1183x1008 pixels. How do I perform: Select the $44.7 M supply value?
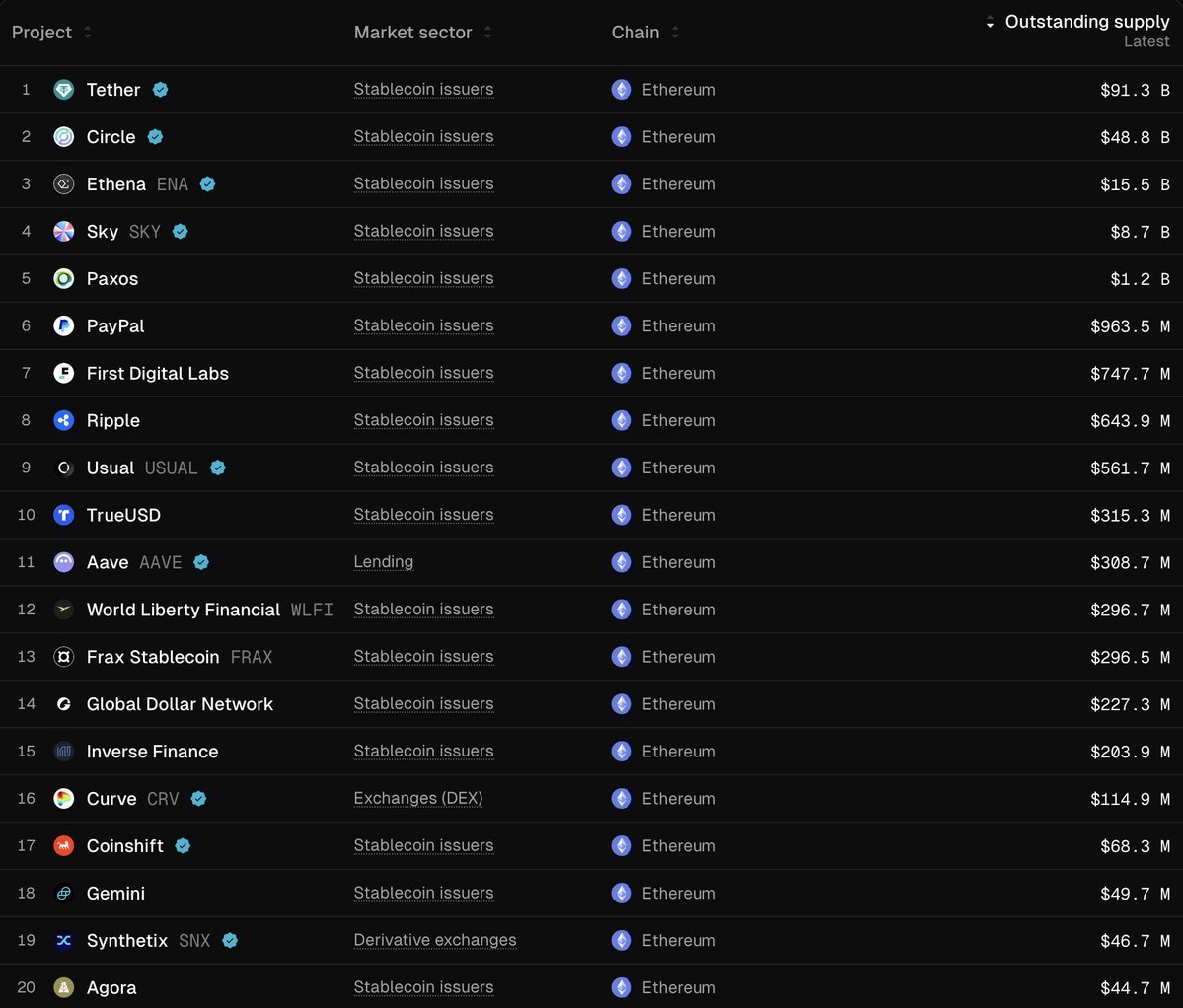(1135, 988)
